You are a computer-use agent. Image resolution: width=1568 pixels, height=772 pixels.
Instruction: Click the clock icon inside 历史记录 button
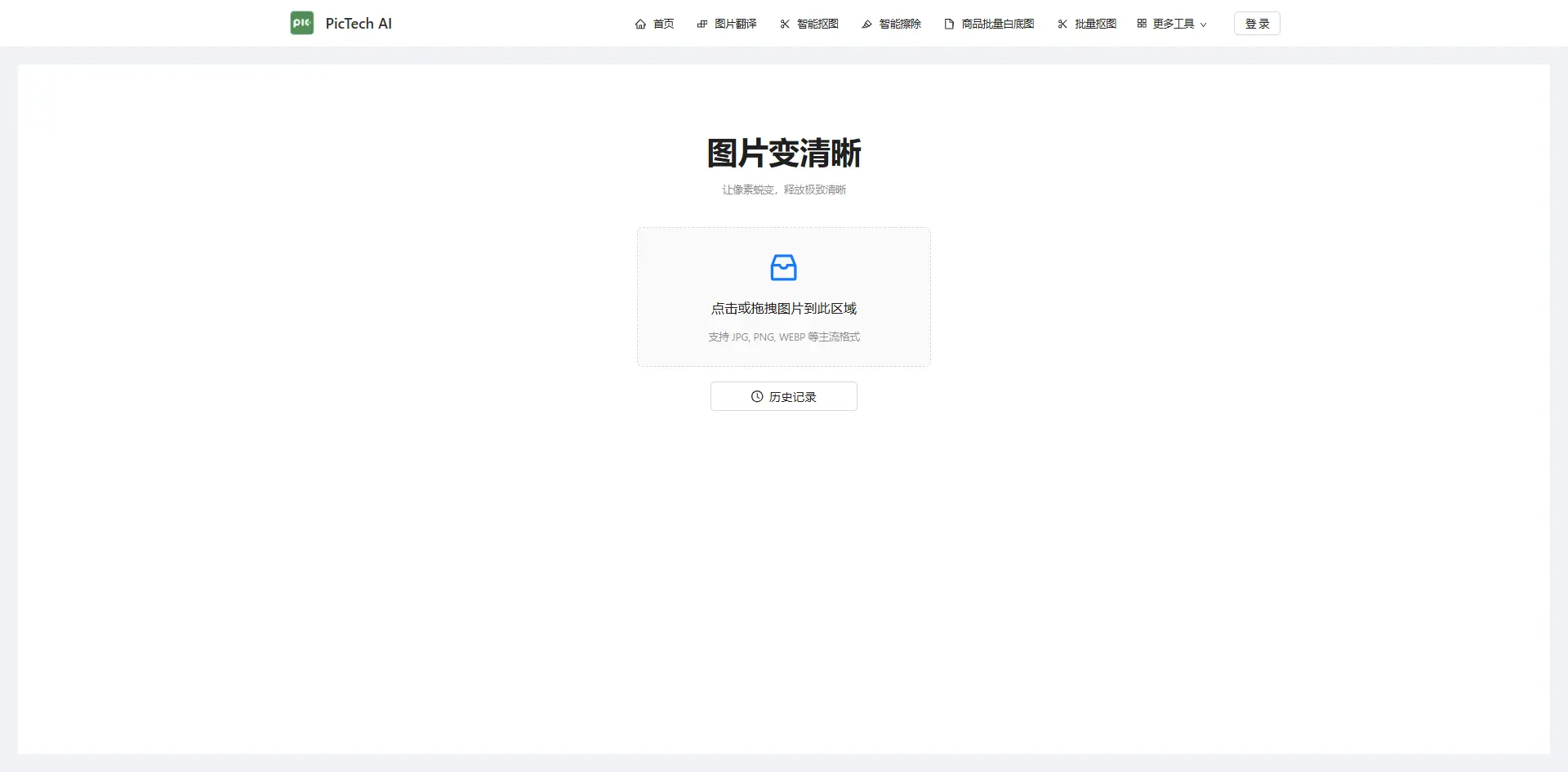click(x=755, y=396)
